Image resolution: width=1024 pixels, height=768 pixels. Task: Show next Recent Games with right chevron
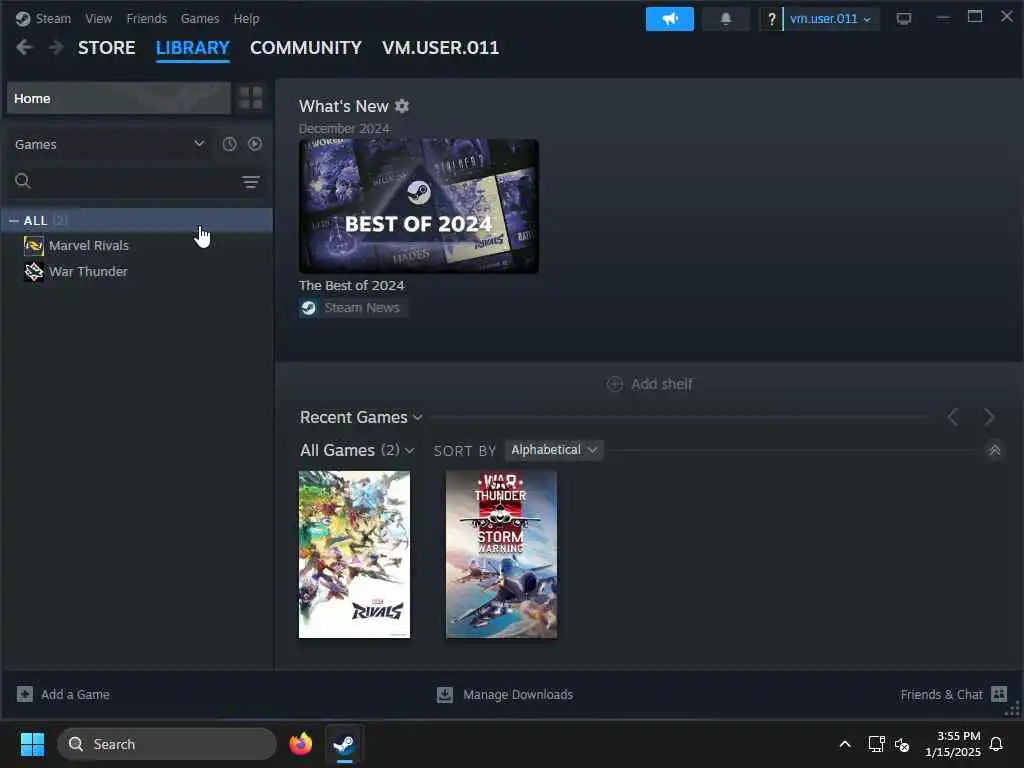pyautogui.click(x=989, y=417)
